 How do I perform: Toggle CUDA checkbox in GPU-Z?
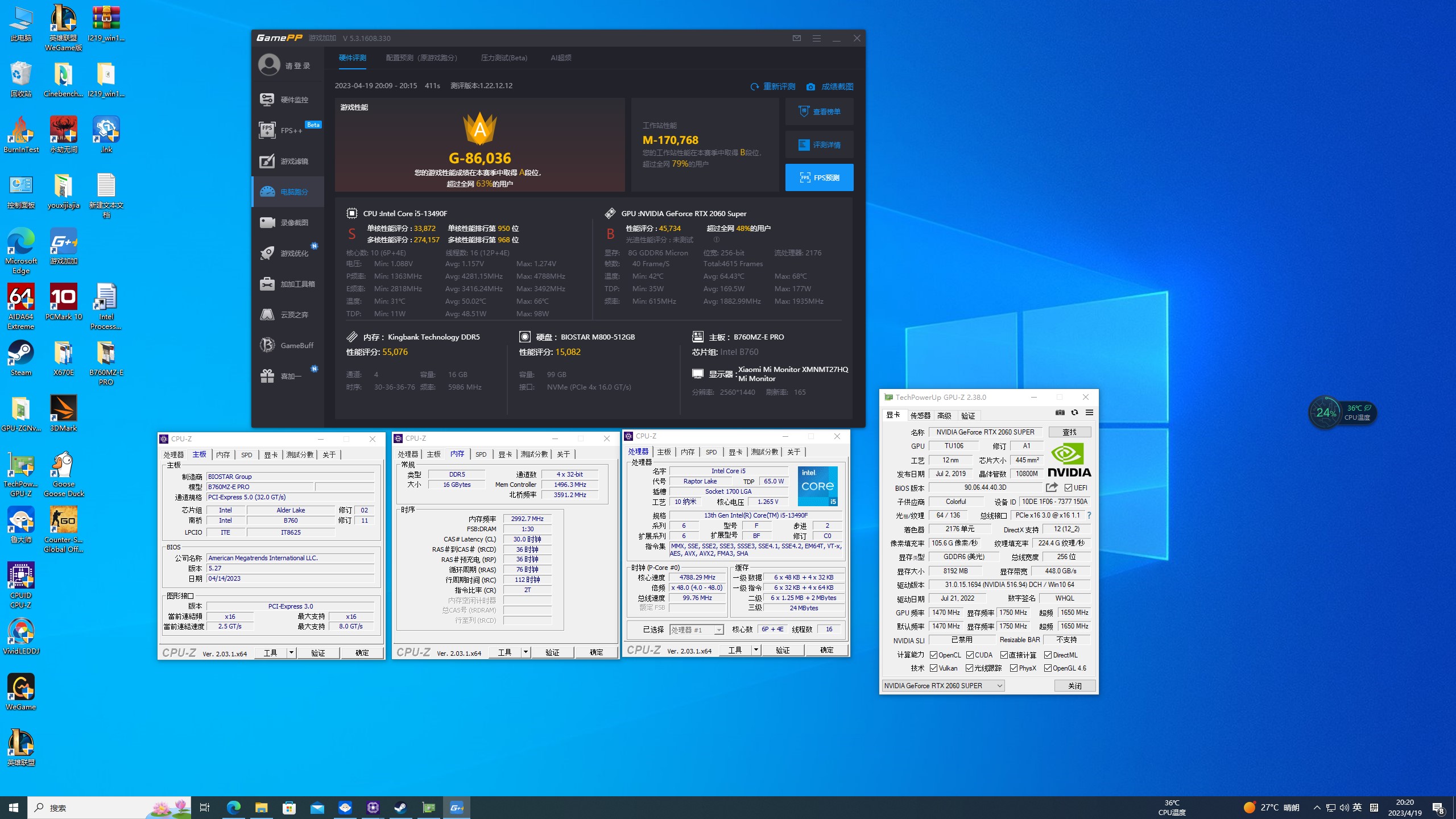[x=970, y=655]
